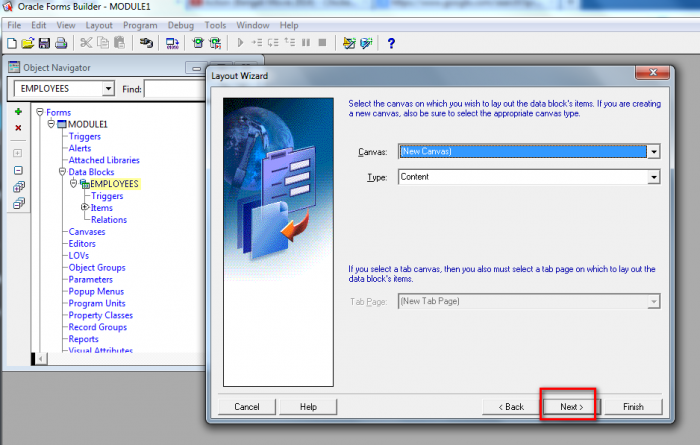Open the Edit menu
Viewport: 700px width, 445px height.
click(x=39, y=25)
